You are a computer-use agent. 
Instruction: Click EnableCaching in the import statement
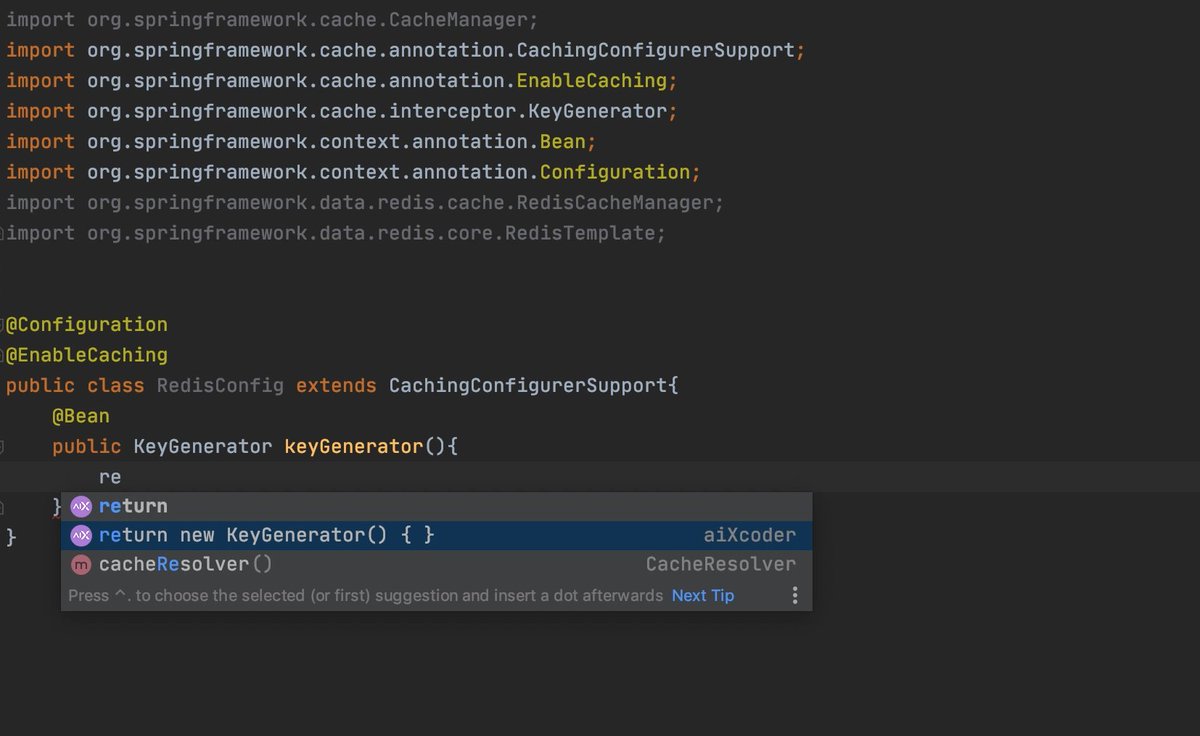pyautogui.click(x=591, y=81)
